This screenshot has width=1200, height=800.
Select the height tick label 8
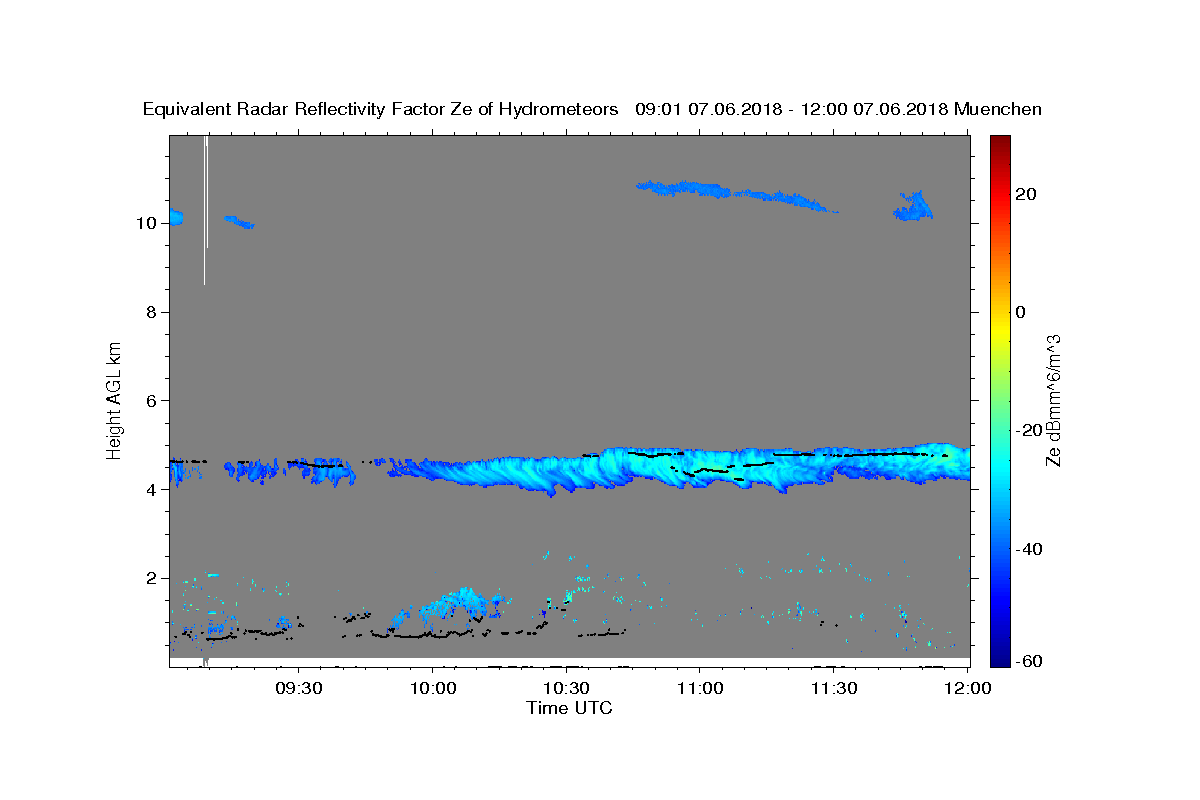coord(152,312)
